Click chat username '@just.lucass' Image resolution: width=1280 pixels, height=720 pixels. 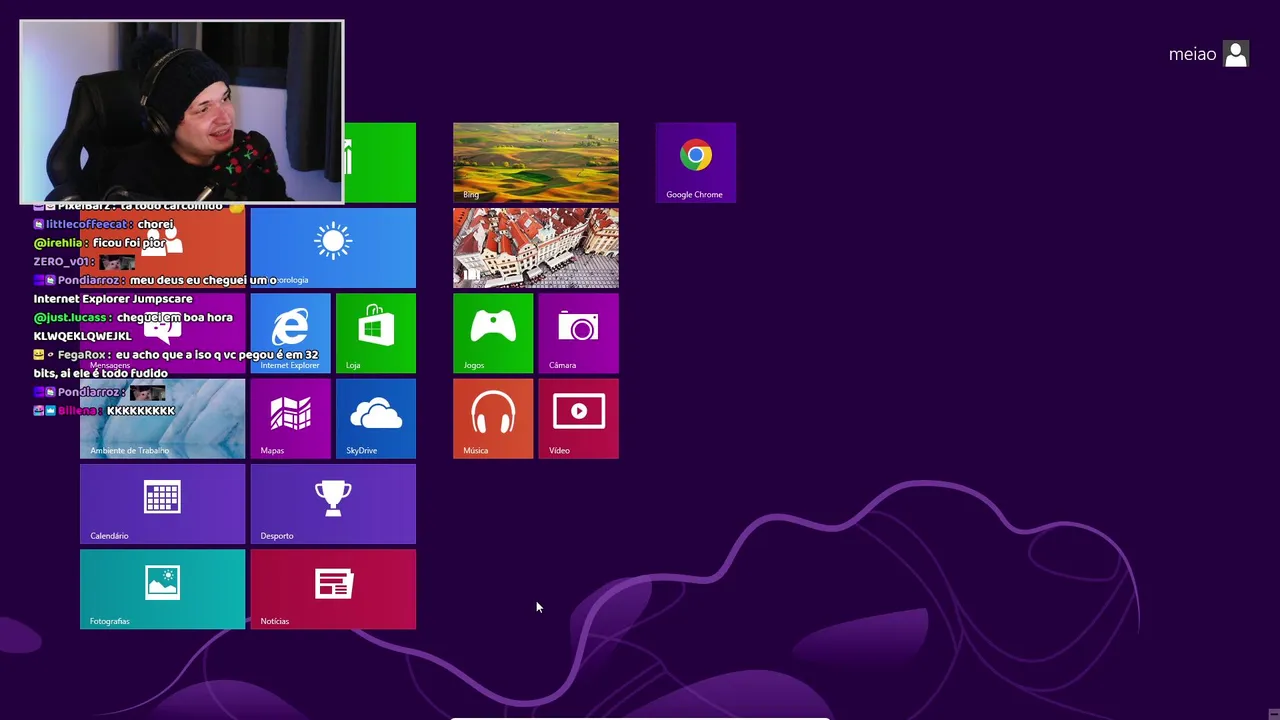coord(70,317)
